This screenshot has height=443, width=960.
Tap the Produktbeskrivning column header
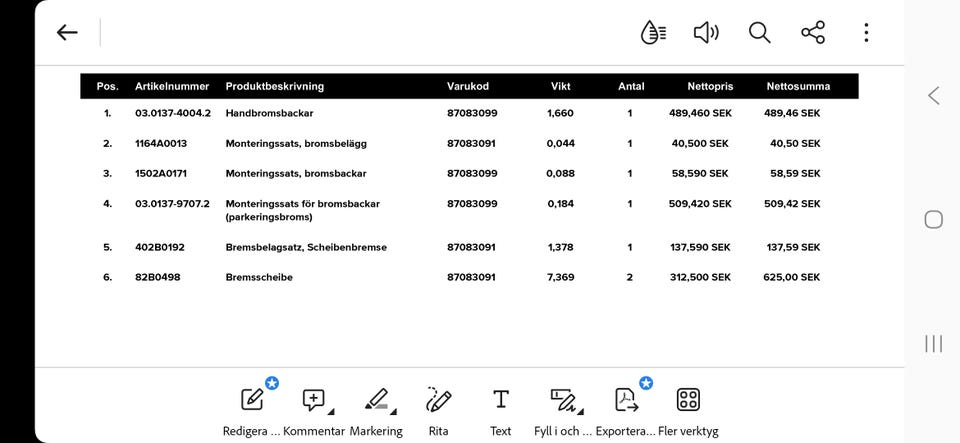coord(275,87)
